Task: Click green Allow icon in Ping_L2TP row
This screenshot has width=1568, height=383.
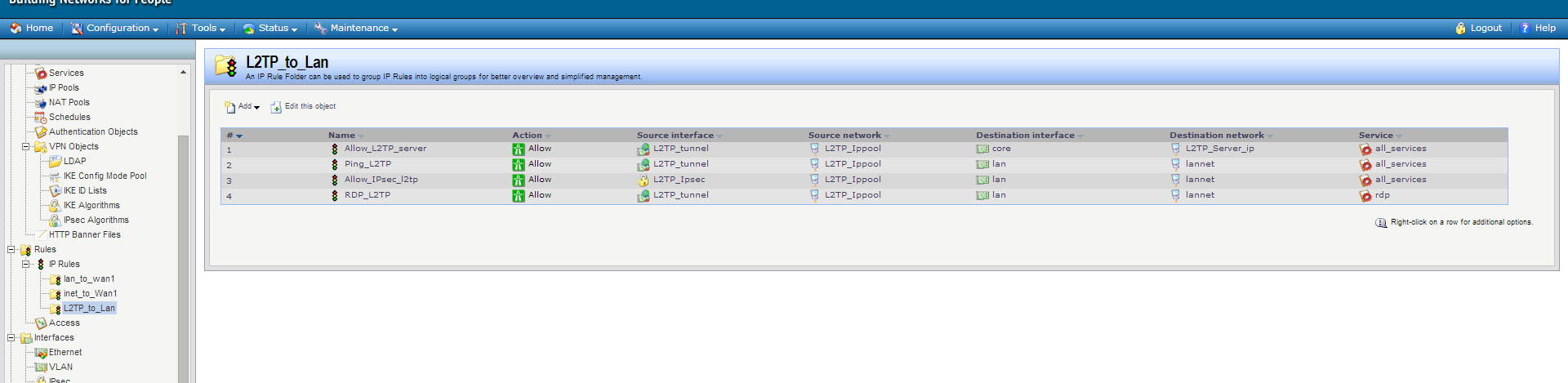Action: tap(519, 164)
